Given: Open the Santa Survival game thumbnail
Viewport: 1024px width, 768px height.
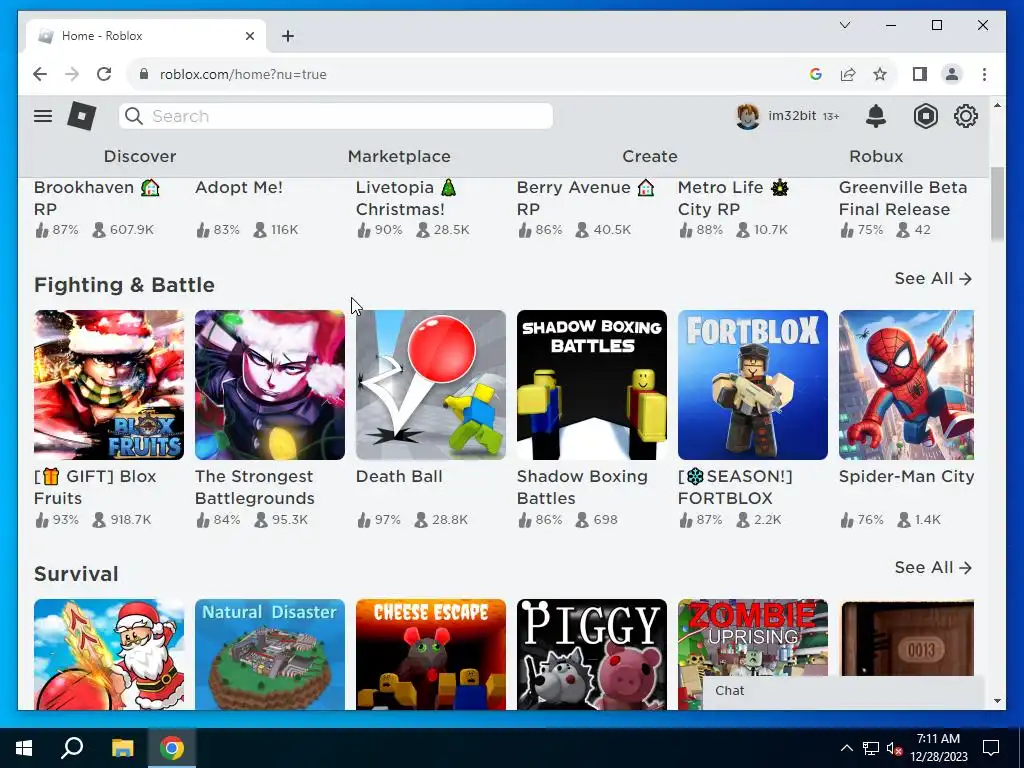Looking at the screenshot, I should click(x=109, y=654).
